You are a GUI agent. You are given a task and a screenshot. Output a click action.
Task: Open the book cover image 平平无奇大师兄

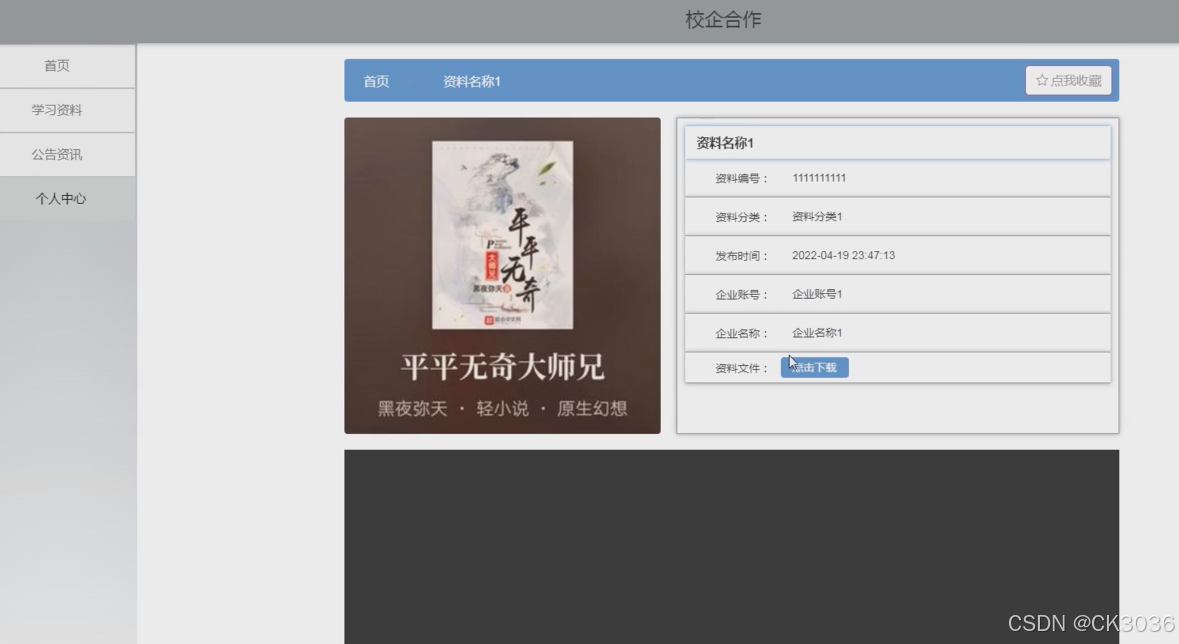click(x=502, y=275)
